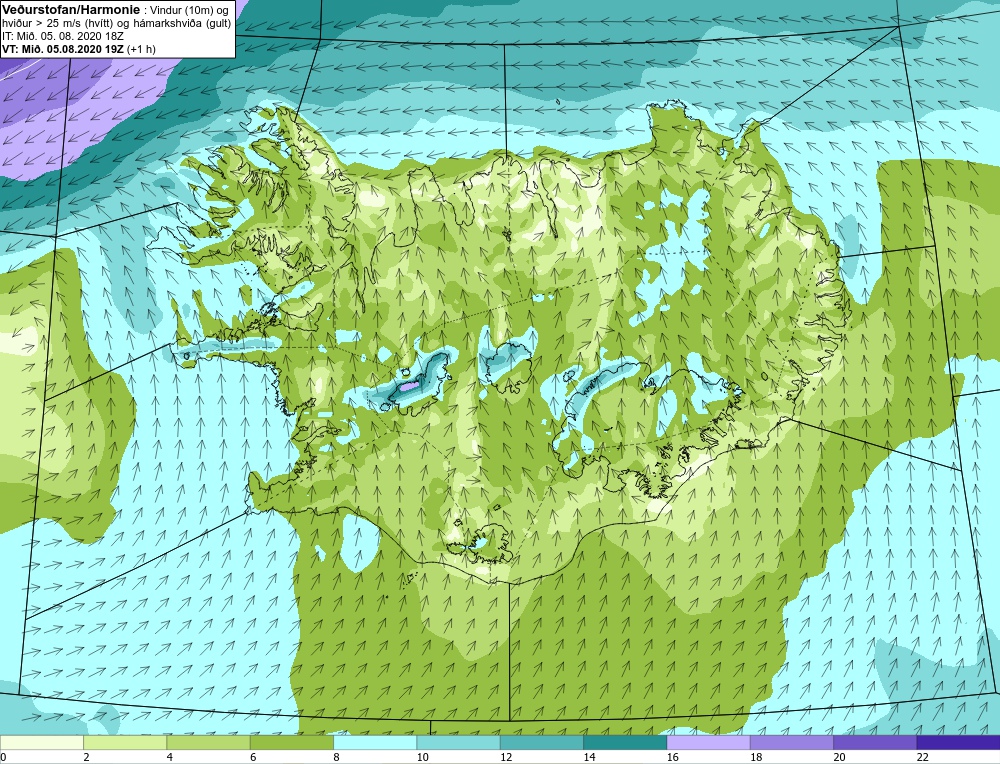Click the legend scale value 22

922,757
